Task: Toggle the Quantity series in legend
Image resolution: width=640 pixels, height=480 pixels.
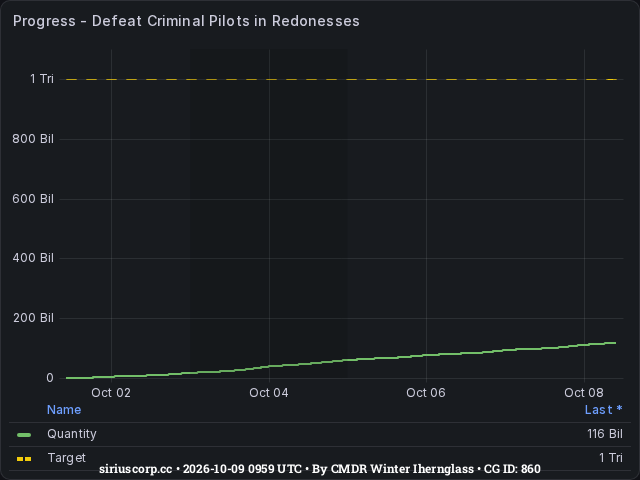Action: tap(72, 434)
